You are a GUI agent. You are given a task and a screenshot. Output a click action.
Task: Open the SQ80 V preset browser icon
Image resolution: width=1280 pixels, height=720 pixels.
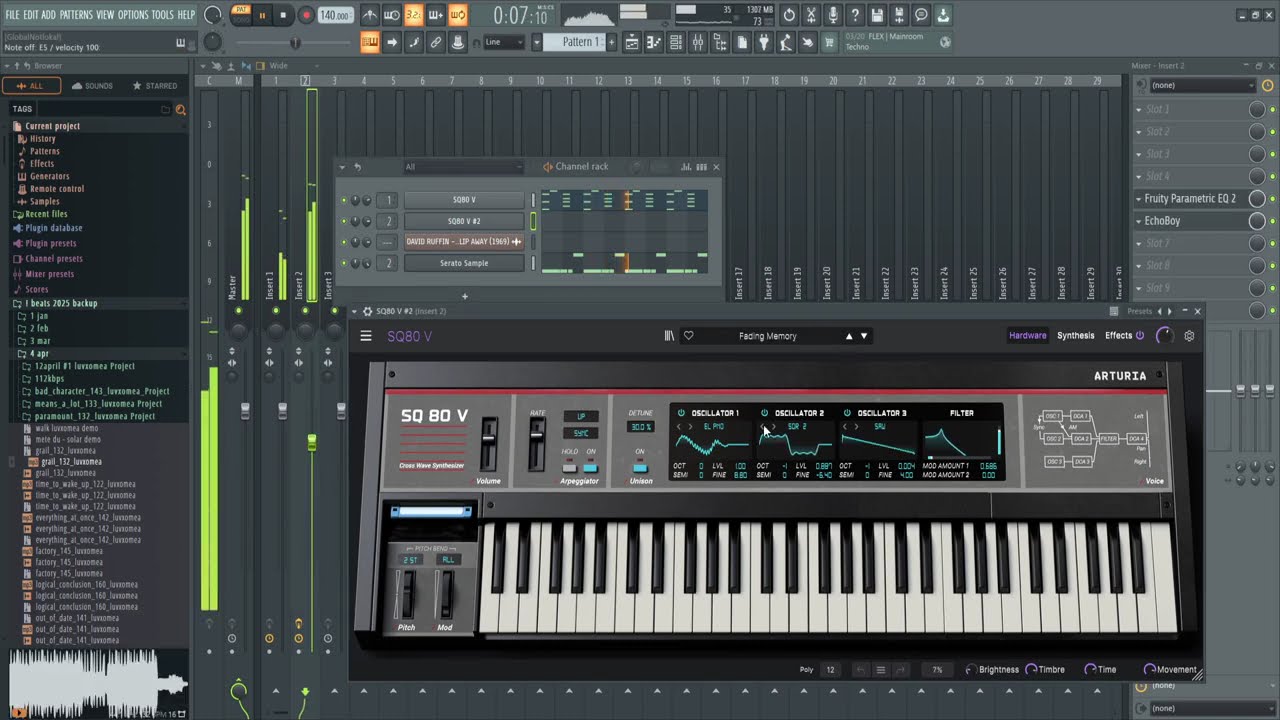[669, 336]
